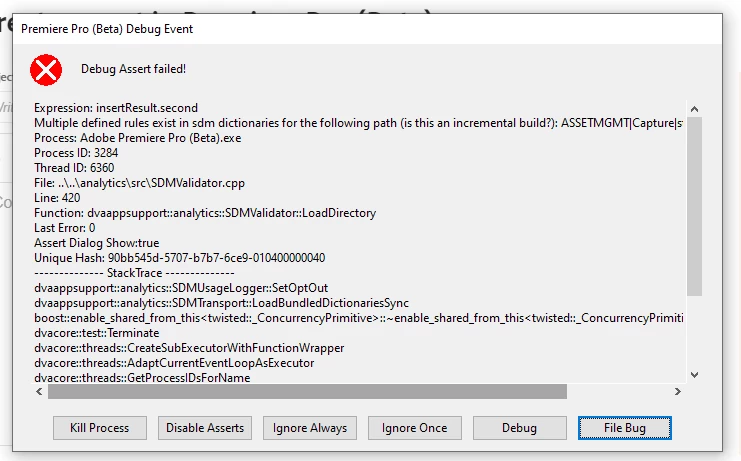Click LoadBundledDictionariesSync stack entry
This screenshot has width=741, height=461.
pos(222,303)
